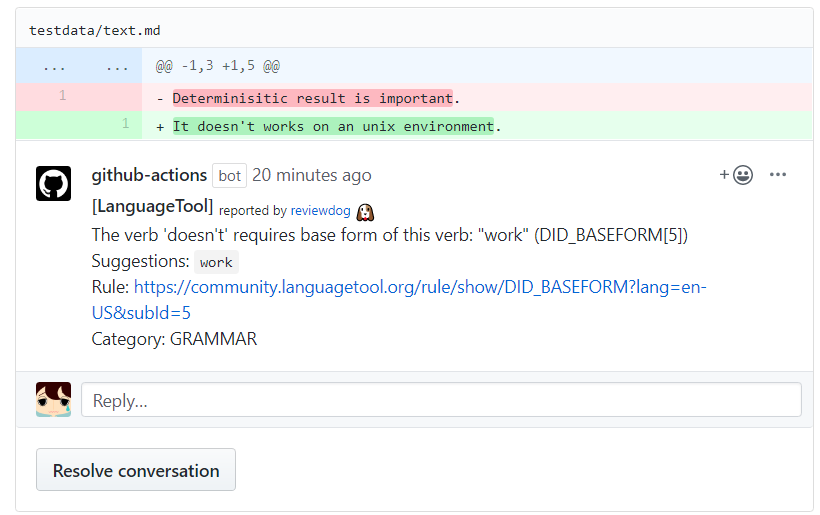
Task: Click the reviewdog dog emoji icon
Action: 365,212
